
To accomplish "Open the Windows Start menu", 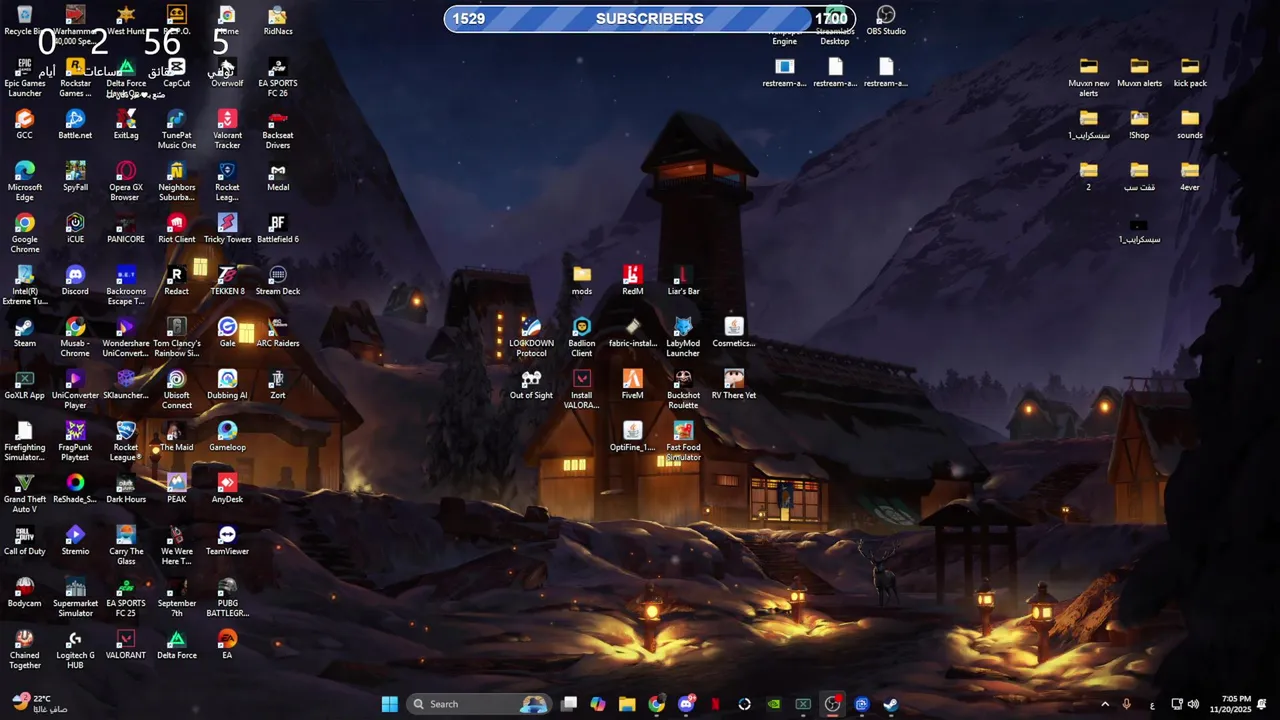I will [x=390, y=704].
